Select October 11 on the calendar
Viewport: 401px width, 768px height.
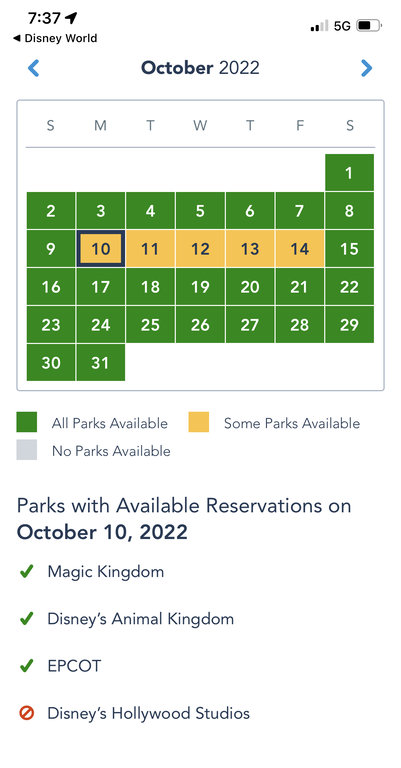[x=150, y=249]
